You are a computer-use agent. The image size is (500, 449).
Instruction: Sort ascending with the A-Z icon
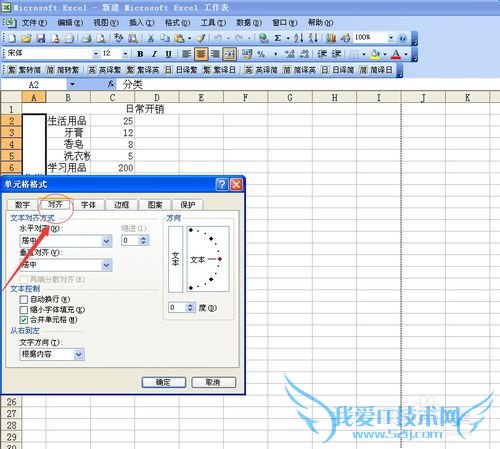tap(298, 38)
